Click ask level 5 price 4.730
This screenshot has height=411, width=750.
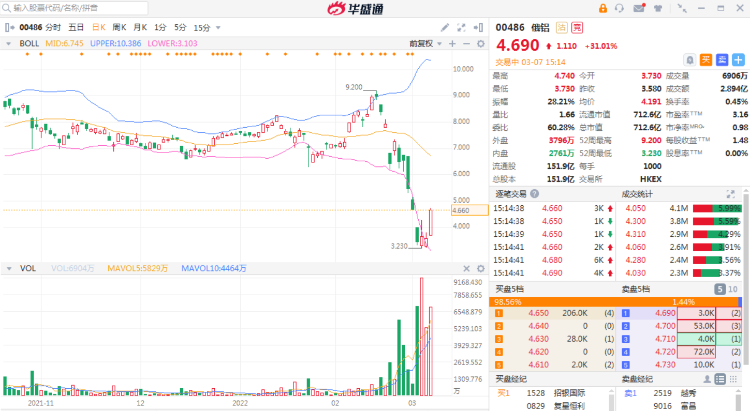click(665, 365)
